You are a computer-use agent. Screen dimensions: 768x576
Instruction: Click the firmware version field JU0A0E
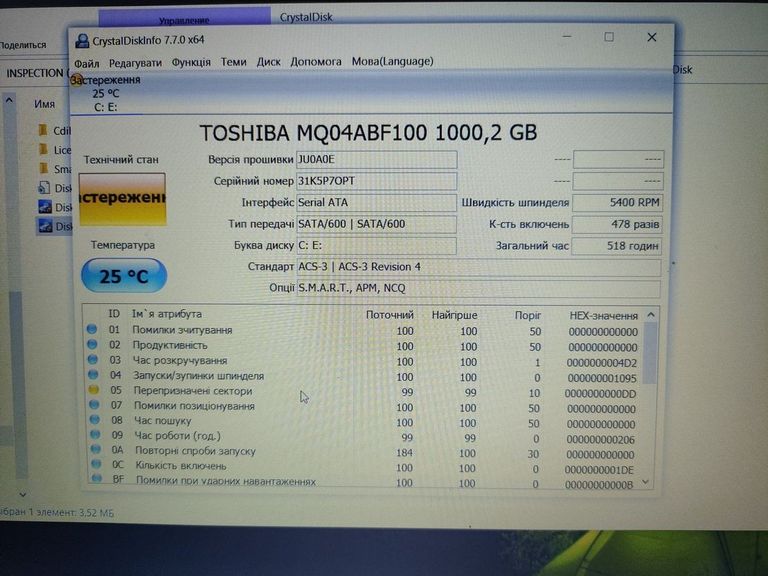tap(377, 160)
